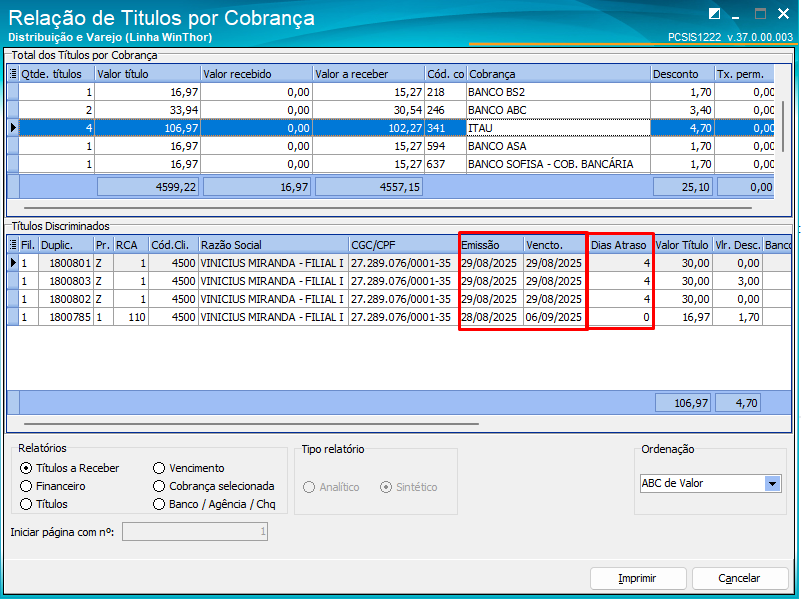This screenshot has height=602, width=801.
Task: Click the row indicator arrow of the ITAU row
Action: (13, 128)
